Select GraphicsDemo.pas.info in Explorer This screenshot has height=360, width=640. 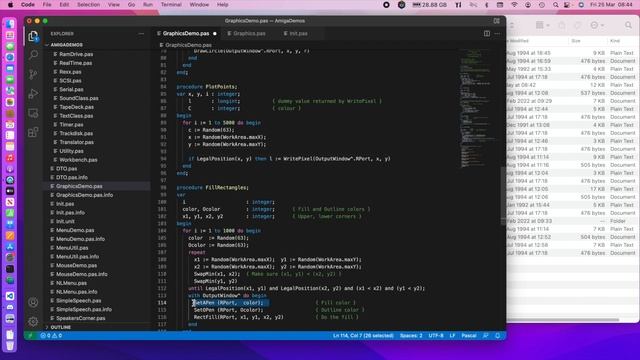click(x=84, y=195)
